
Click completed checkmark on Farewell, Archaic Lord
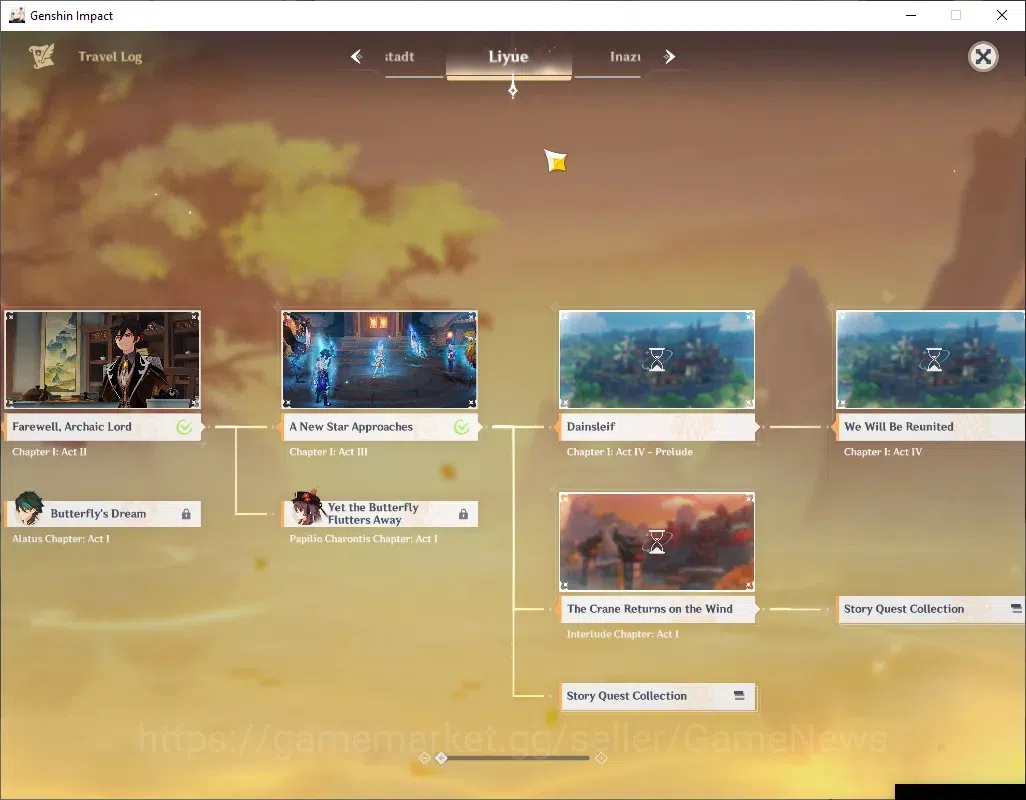(185, 427)
